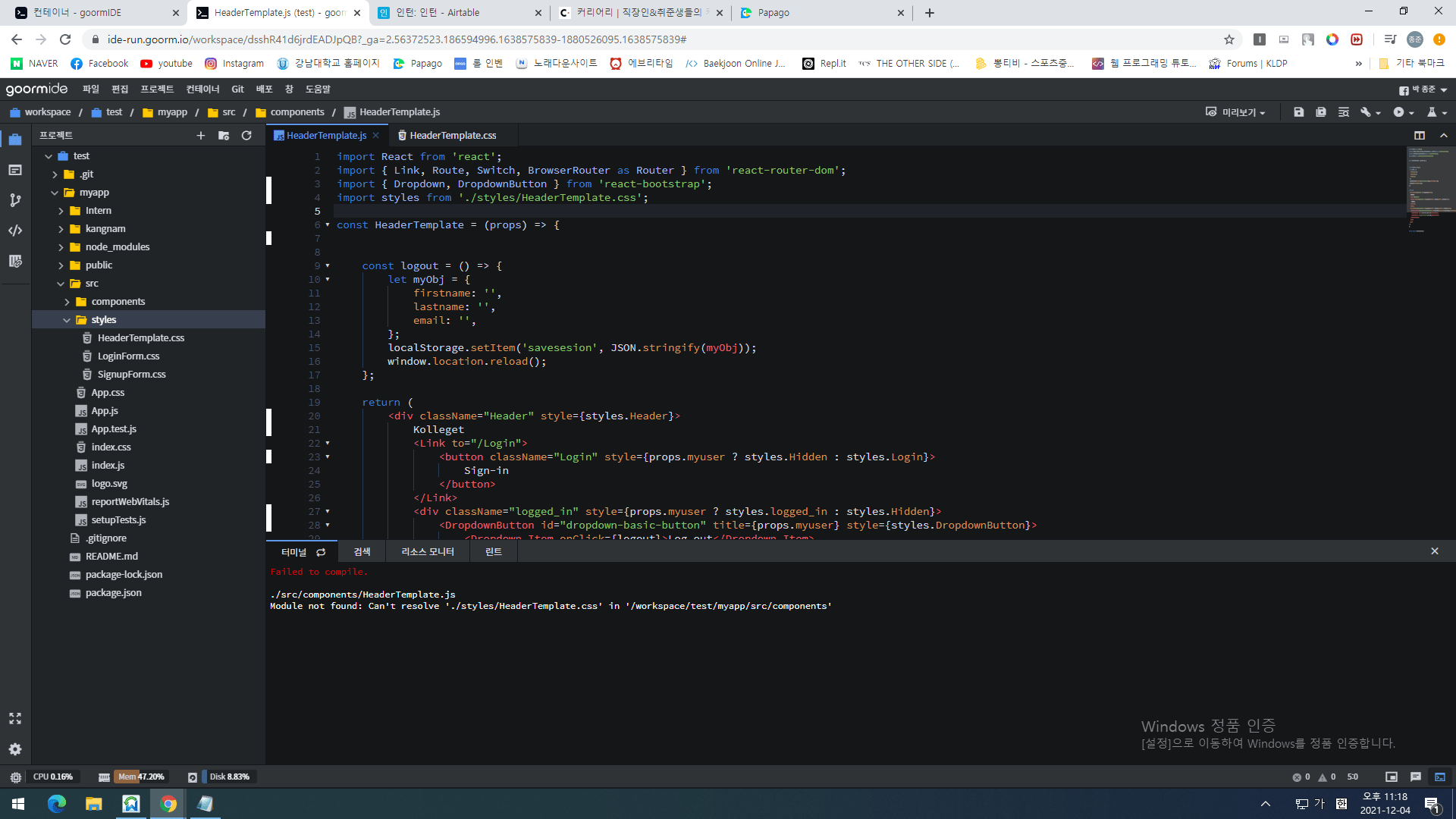Open the 컨테이너 menu

tap(202, 89)
